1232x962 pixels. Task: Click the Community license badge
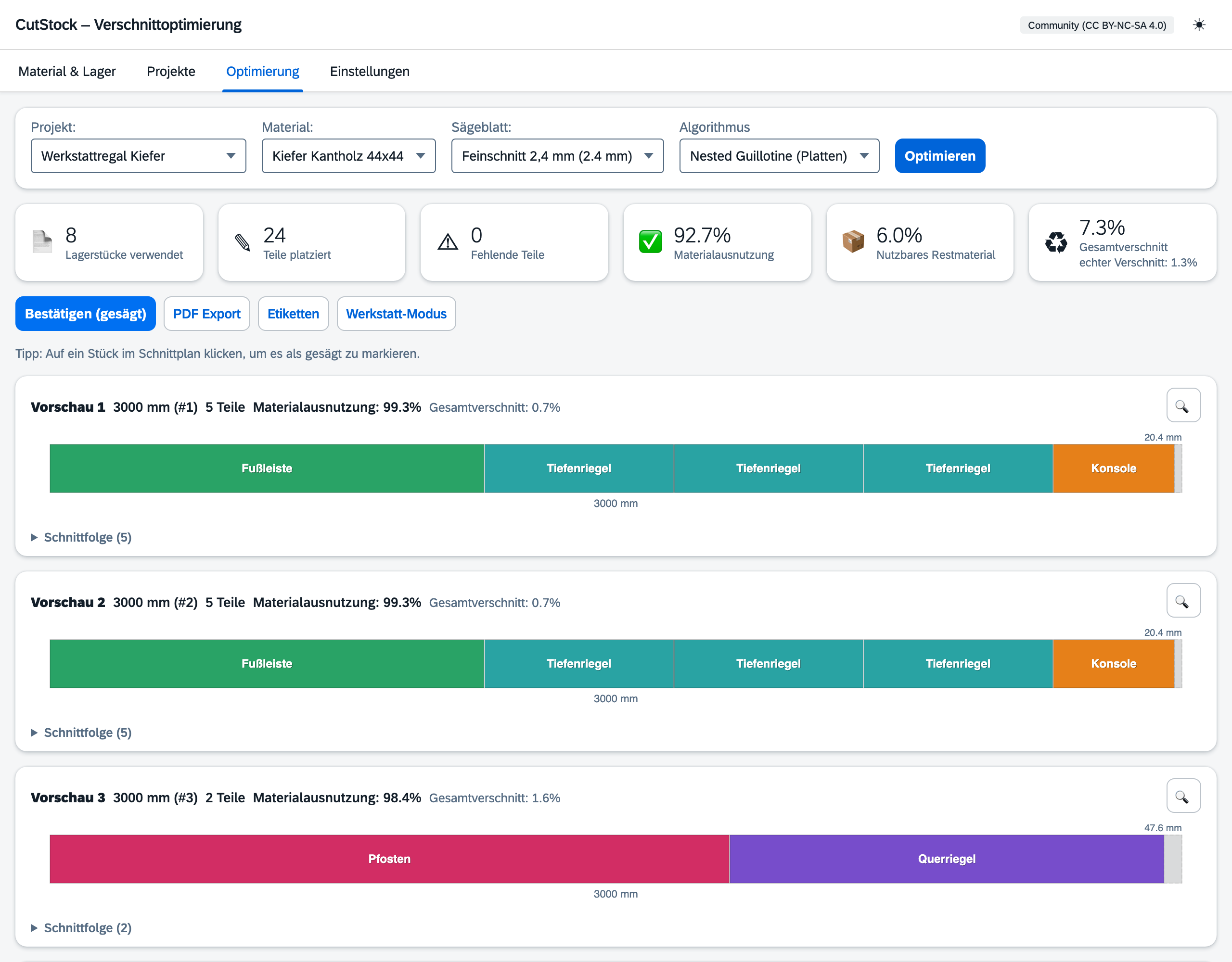click(x=1097, y=25)
